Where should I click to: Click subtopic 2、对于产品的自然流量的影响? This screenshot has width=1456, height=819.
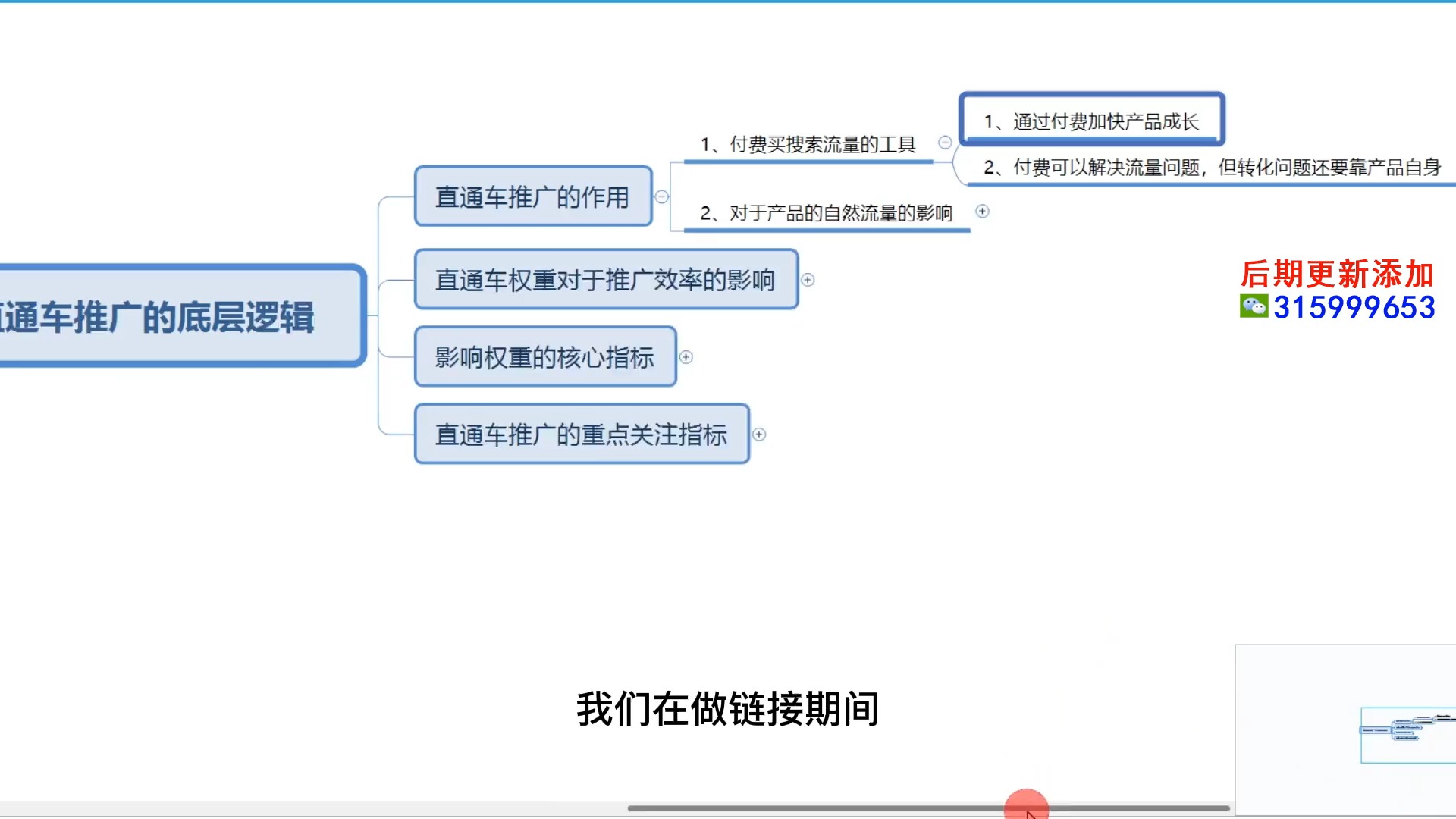coord(826,213)
